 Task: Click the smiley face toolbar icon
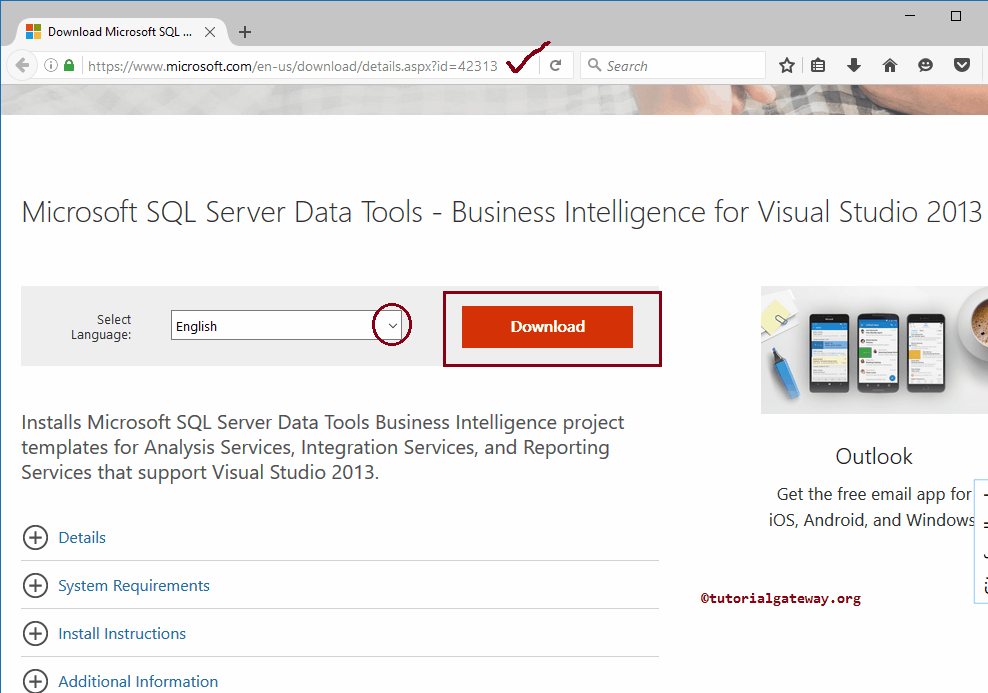click(x=925, y=66)
